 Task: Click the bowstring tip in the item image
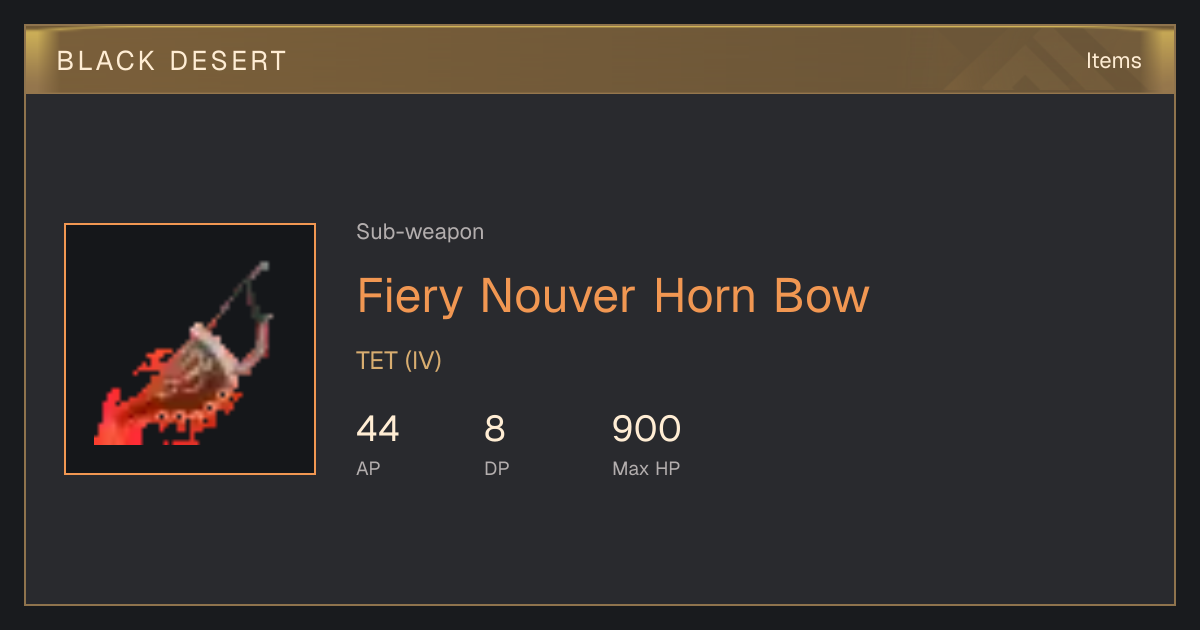click(x=264, y=267)
